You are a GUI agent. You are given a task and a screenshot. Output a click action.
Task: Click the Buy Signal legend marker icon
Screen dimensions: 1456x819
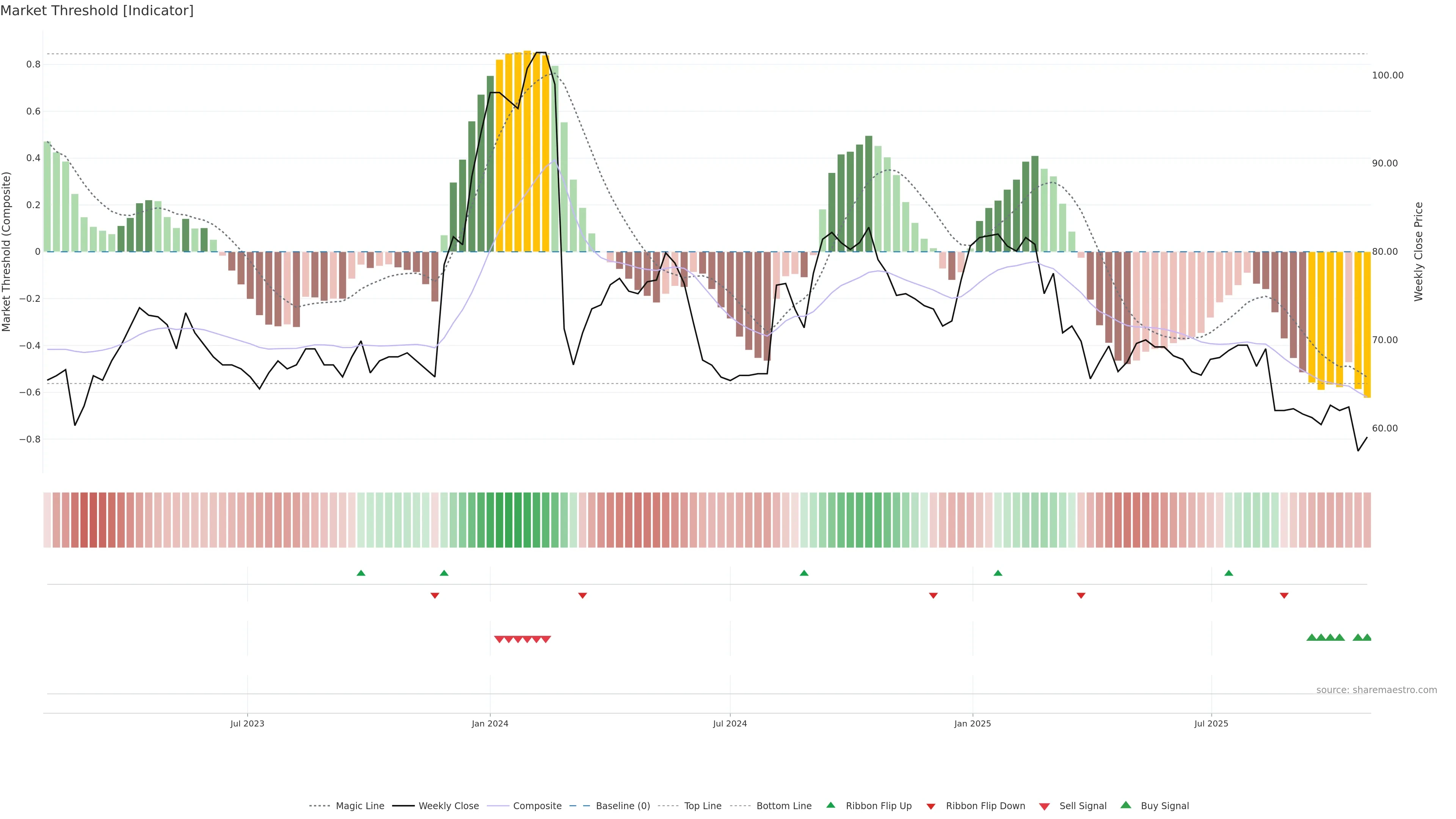click(1126, 805)
